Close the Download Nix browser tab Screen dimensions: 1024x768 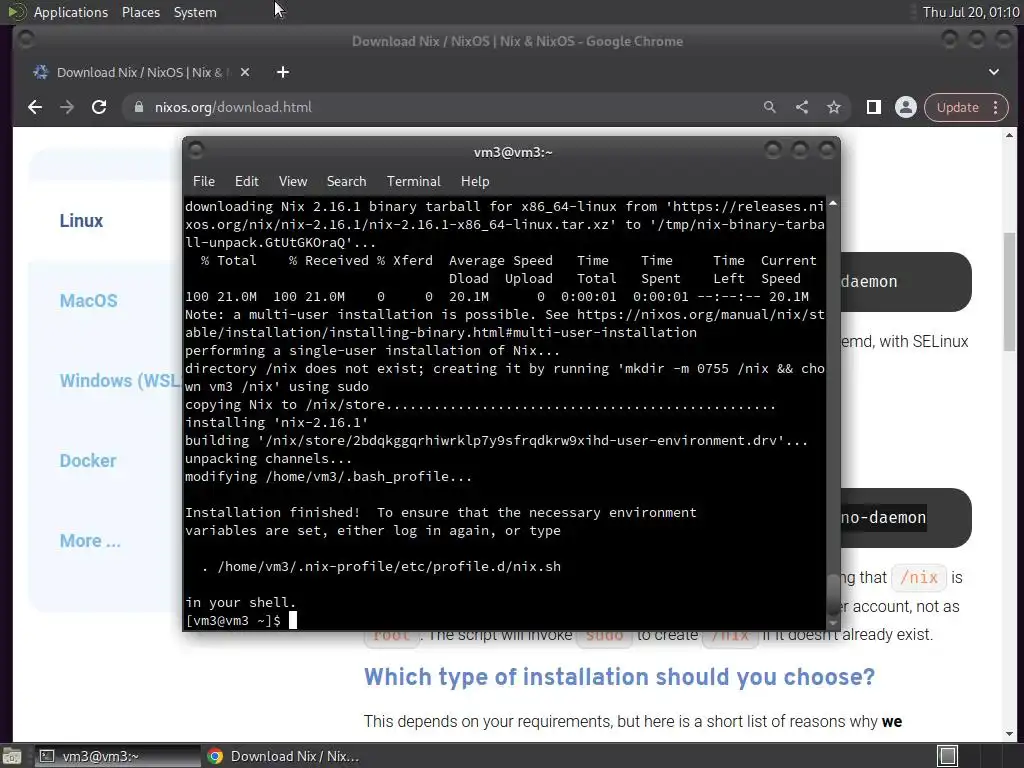245,72
